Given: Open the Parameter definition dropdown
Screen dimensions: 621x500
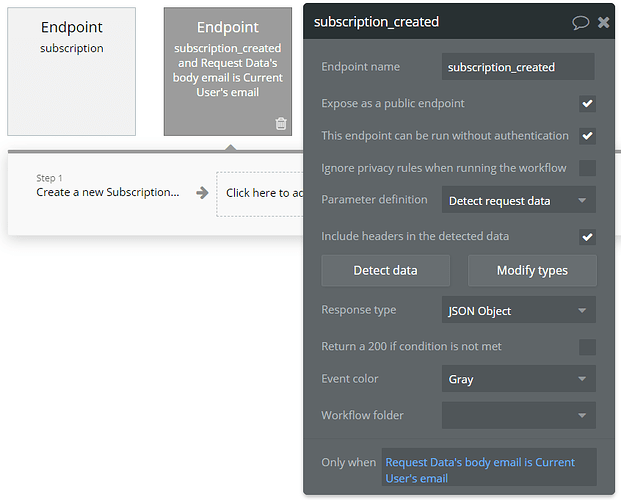Looking at the screenshot, I should click(x=518, y=200).
